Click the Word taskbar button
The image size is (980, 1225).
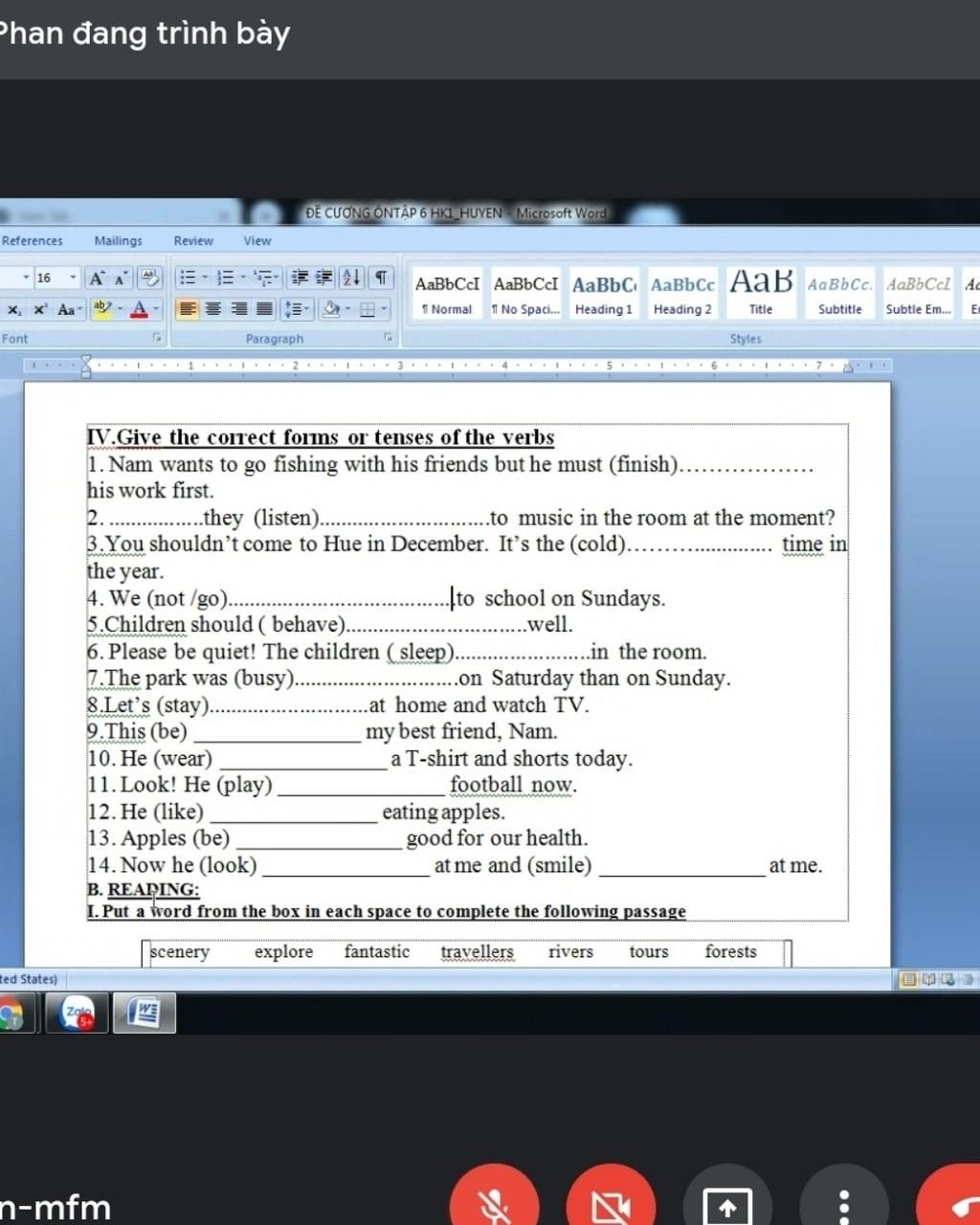[x=145, y=1013]
